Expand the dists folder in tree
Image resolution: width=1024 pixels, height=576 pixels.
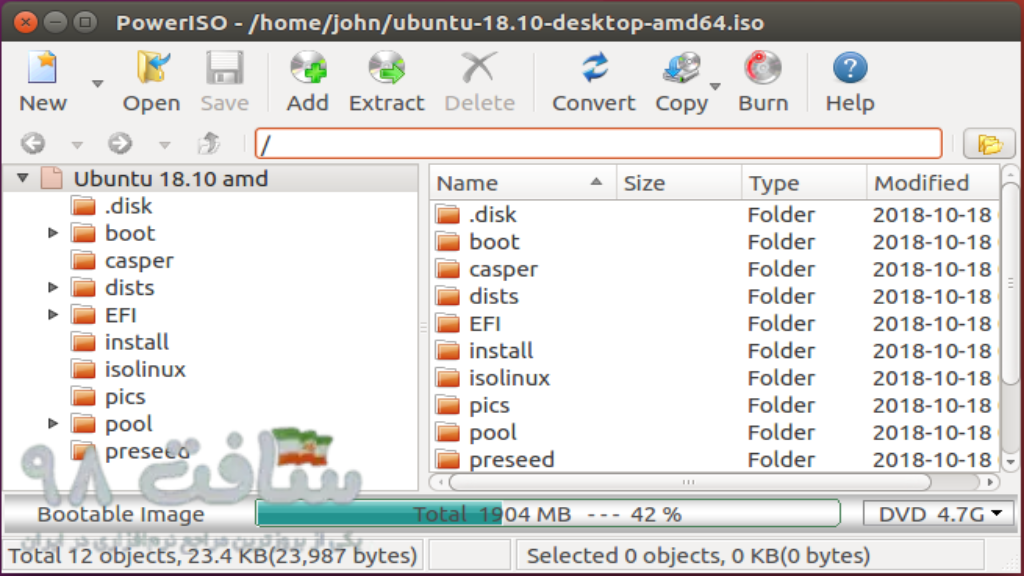click(x=53, y=287)
